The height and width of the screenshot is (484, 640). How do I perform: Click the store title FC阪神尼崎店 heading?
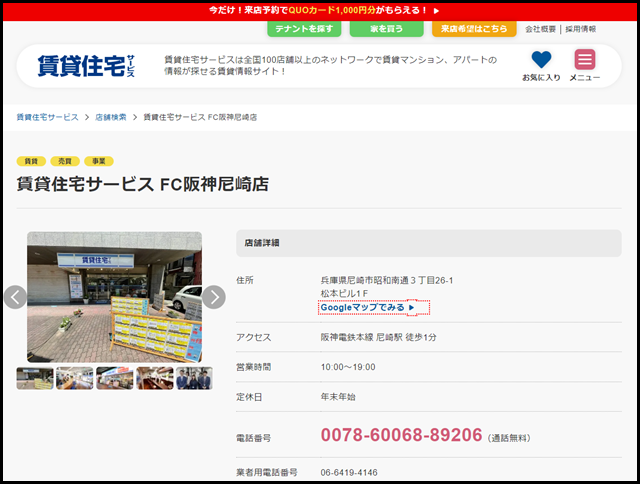(x=142, y=184)
